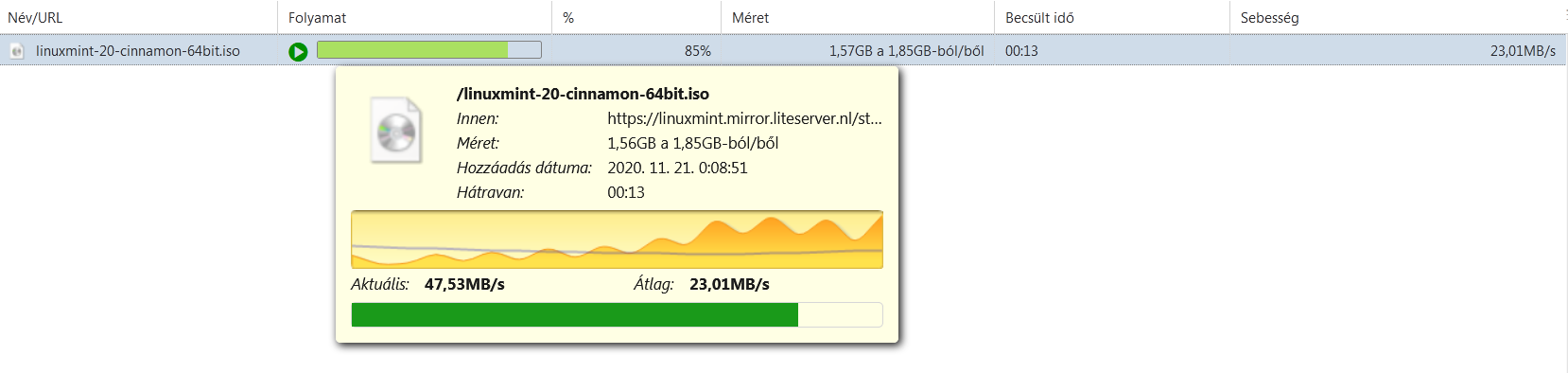This screenshot has width=1568, height=373.
Task: Click the 23,01MB/s speed cell
Action: click(1523, 51)
